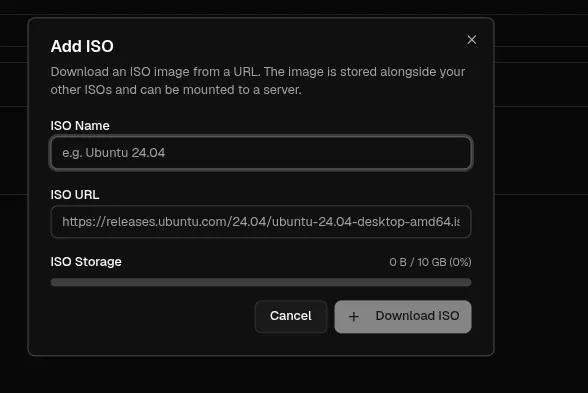Click the 'ISO URL' label
This screenshot has height=393, width=588.
pos(75,195)
